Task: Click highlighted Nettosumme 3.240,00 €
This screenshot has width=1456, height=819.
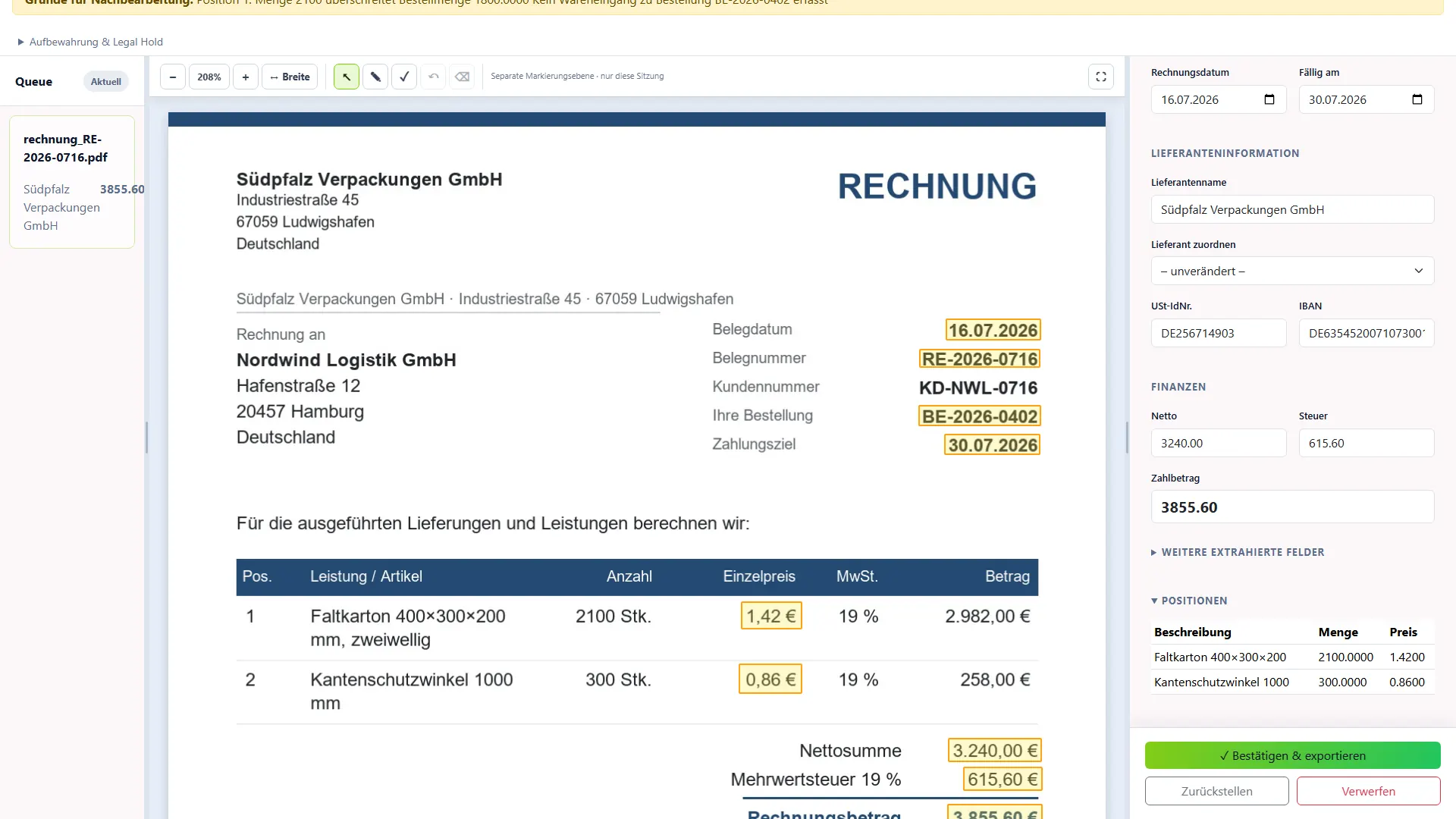Action: pyautogui.click(x=995, y=750)
